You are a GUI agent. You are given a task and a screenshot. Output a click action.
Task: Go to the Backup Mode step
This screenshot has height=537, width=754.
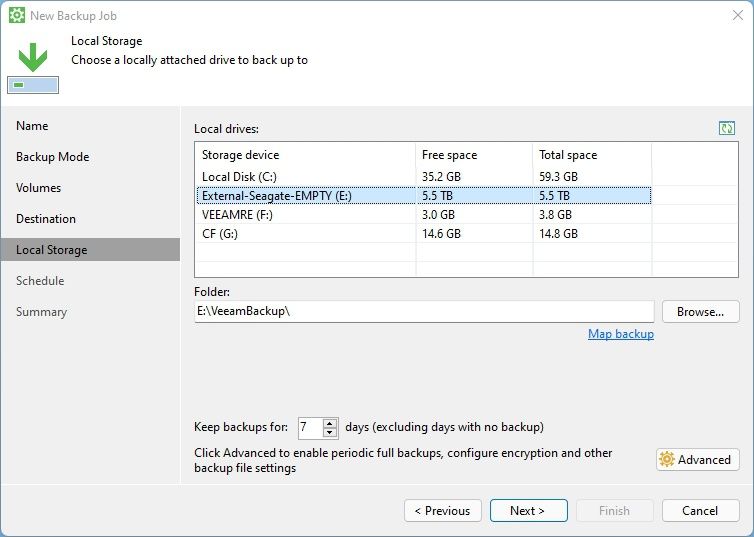click(x=52, y=157)
